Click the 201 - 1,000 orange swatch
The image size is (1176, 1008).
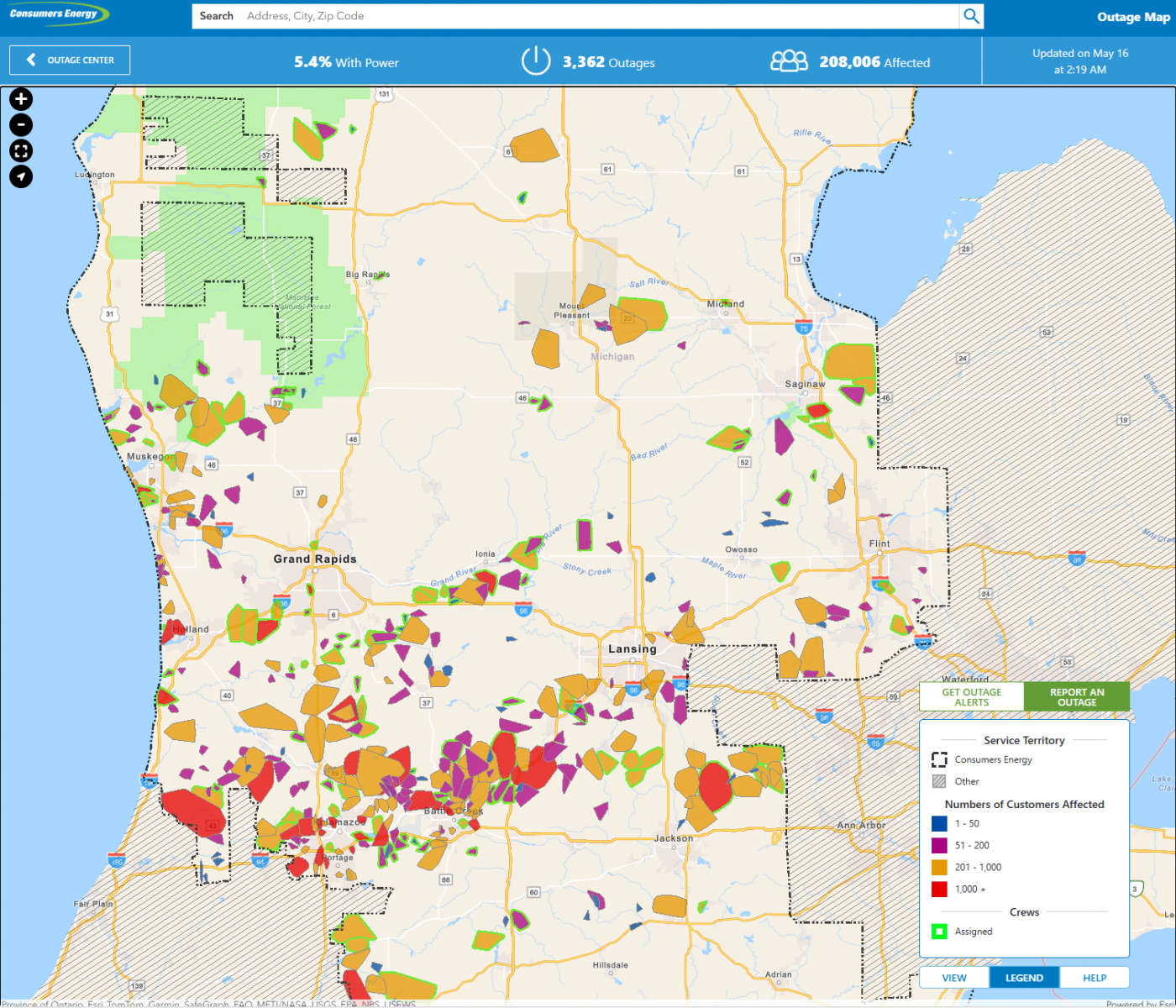(x=939, y=868)
